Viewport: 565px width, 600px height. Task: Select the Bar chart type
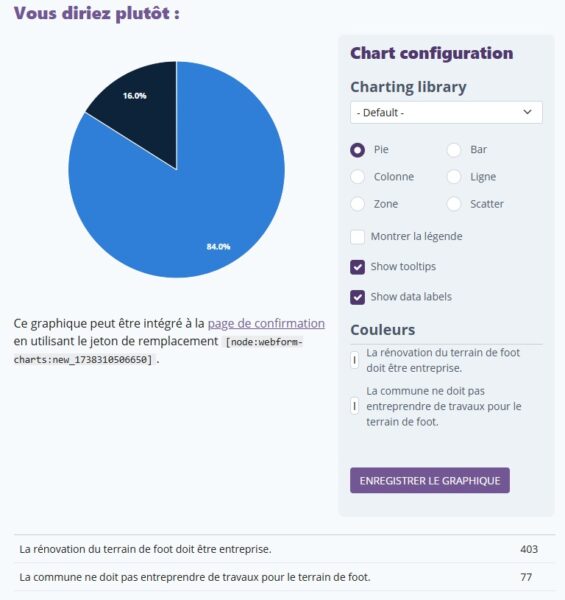tap(454, 150)
